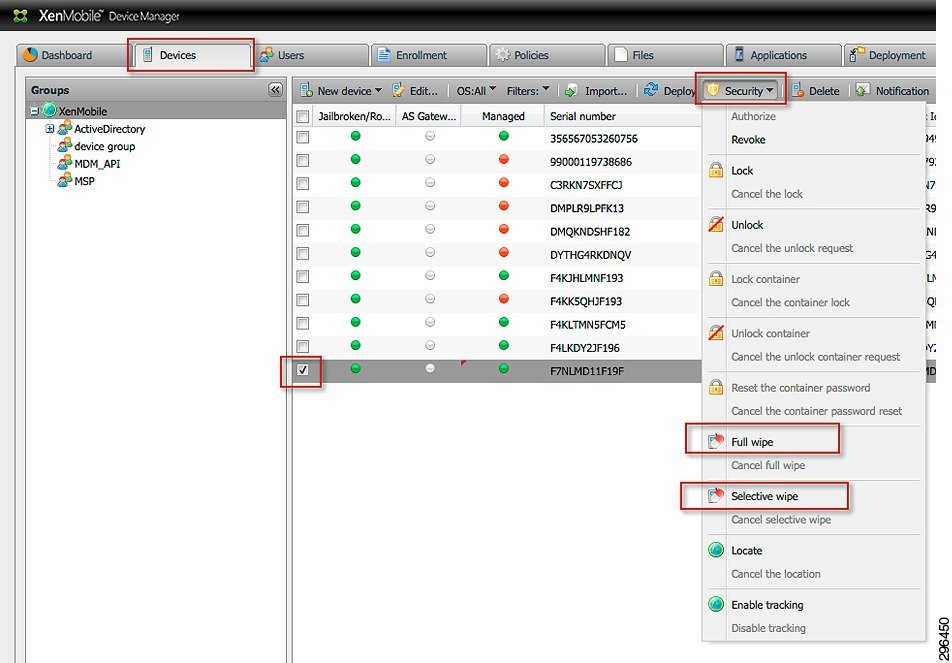Open the Dashboard tab
952x663 pixels.
[63, 55]
